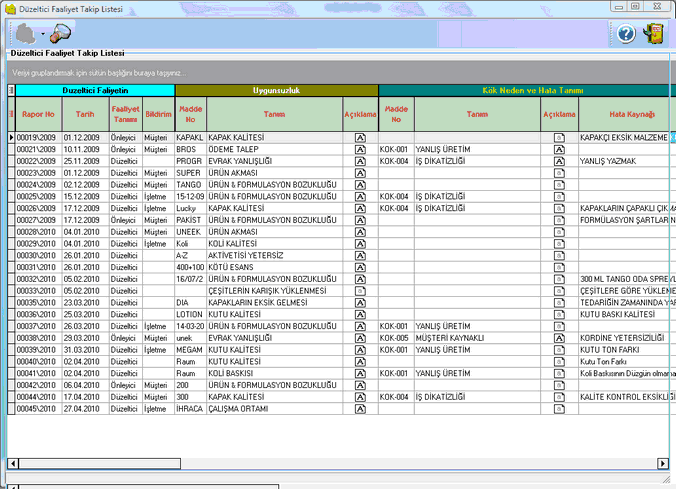This screenshot has height=489, width=676.
Task: Select the UNEEK madde no cell
Action: click(x=191, y=232)
